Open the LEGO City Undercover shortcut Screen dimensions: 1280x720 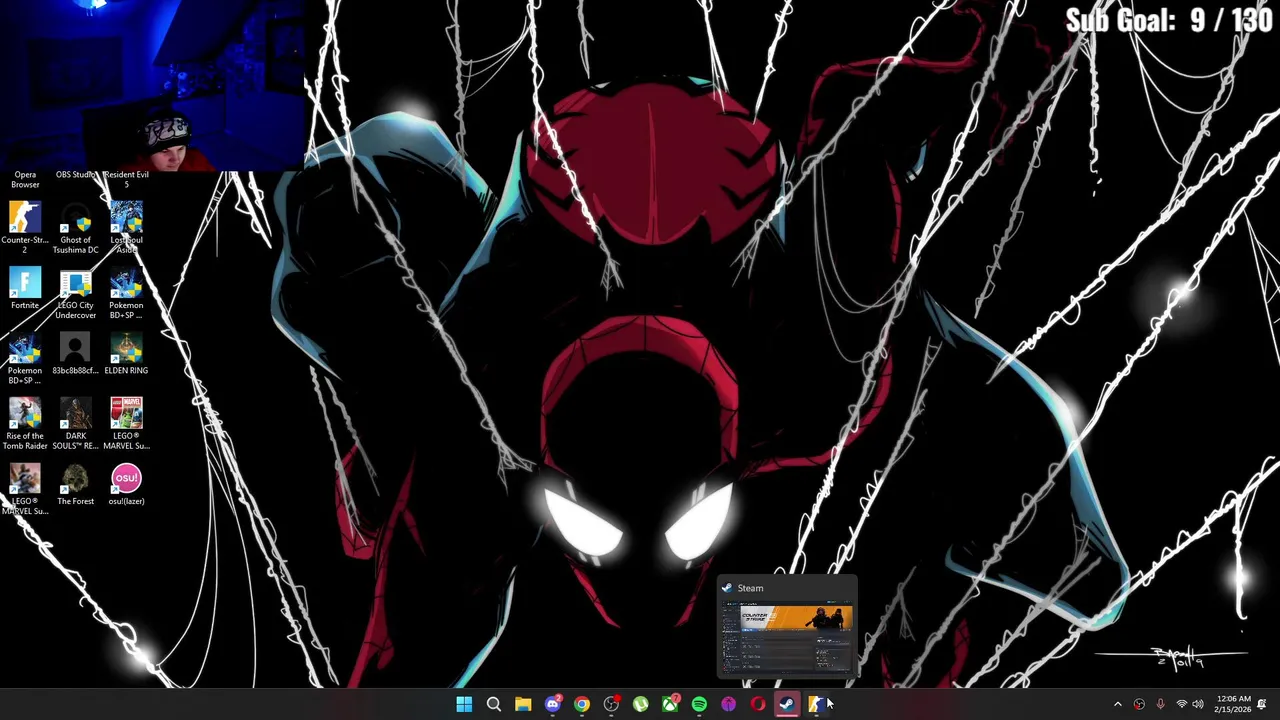(75, 295)
